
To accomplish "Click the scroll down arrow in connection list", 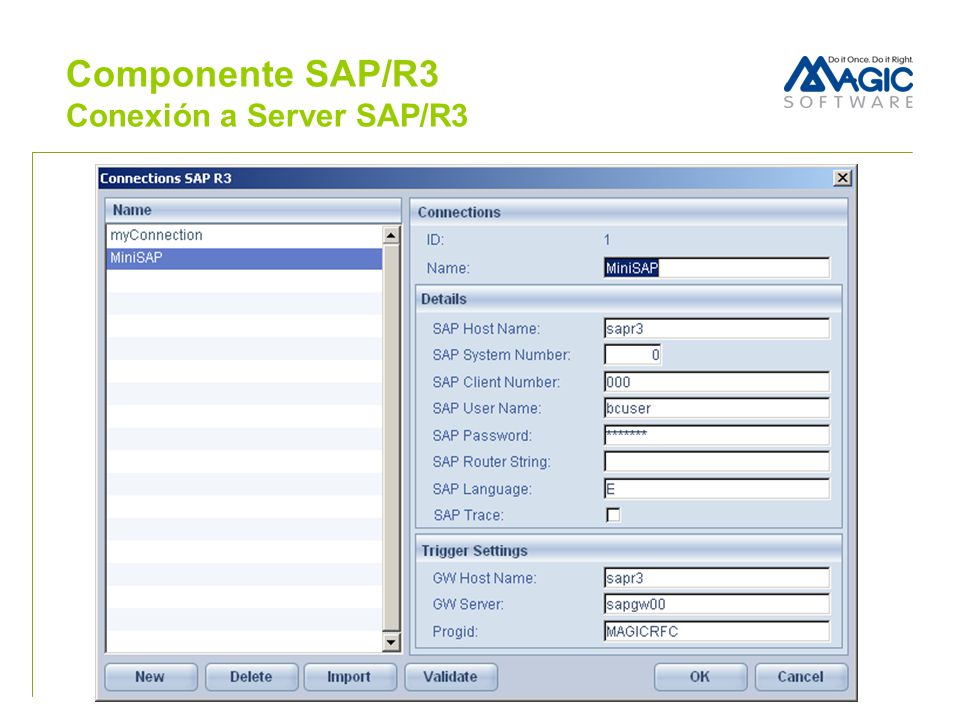I will click(391, 642).
